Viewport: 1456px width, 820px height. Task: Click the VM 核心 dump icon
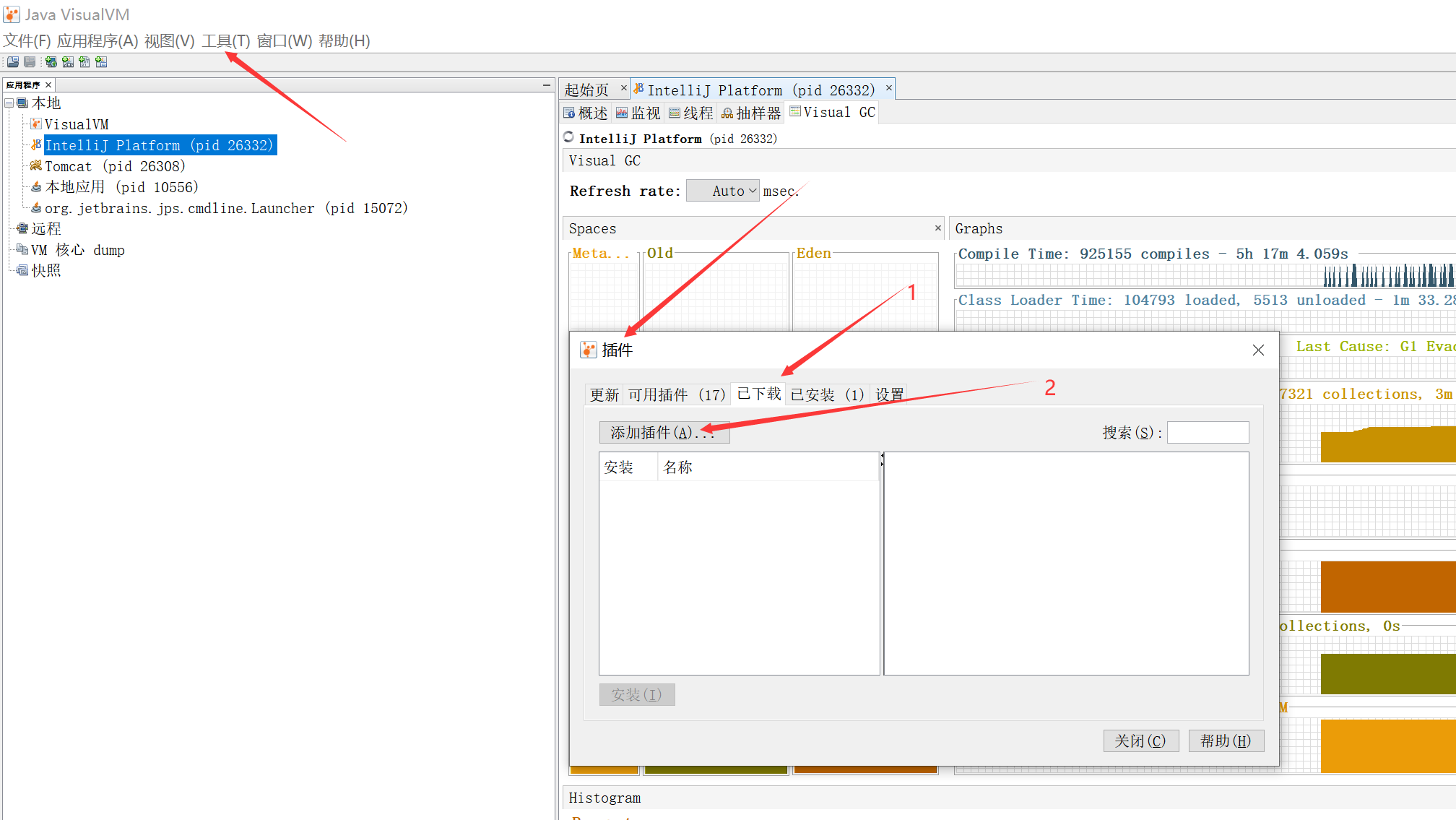click(x=23, y=249)
